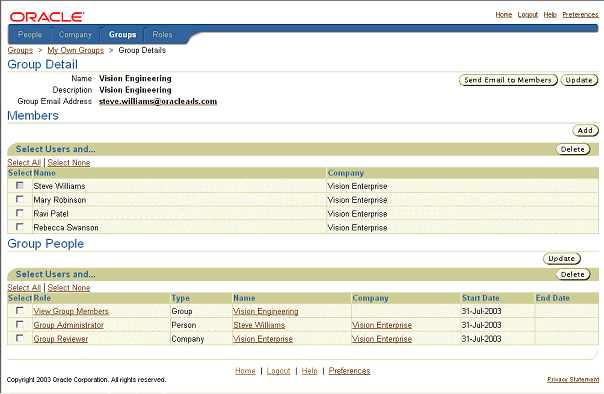
Task: Check the View Group Members role checkbox
Action: [20, 311]
